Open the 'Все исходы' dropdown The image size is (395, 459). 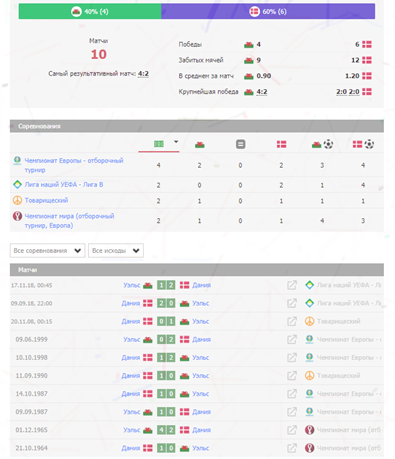(116, 251)
